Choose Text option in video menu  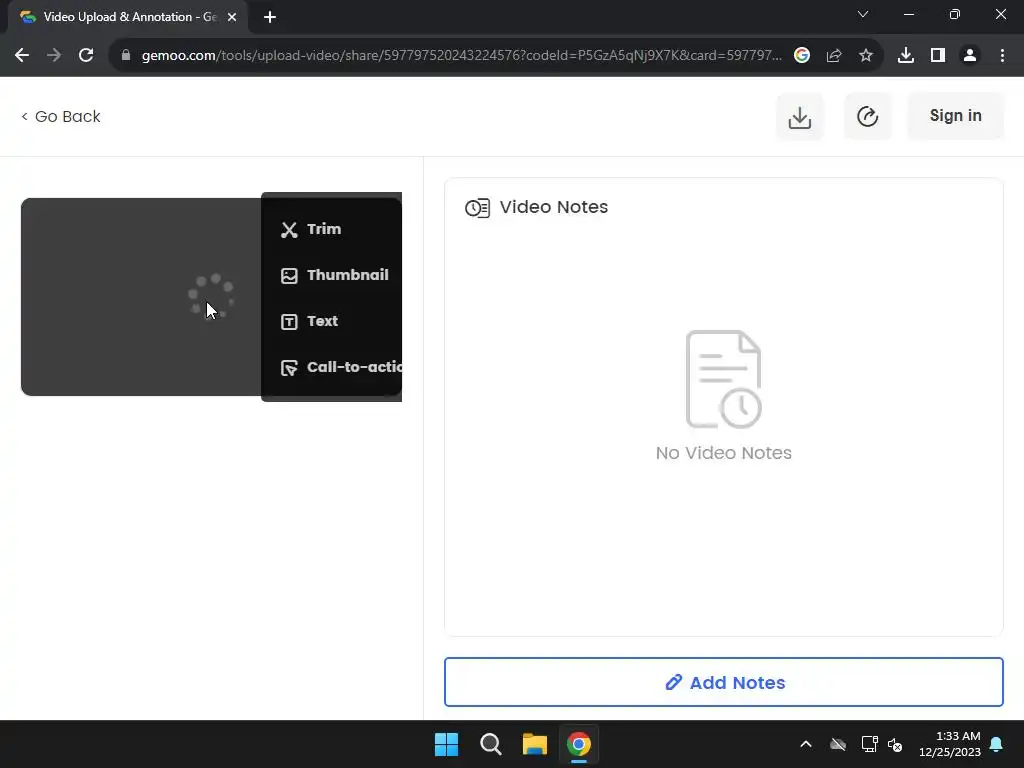[x=310, y=321]
